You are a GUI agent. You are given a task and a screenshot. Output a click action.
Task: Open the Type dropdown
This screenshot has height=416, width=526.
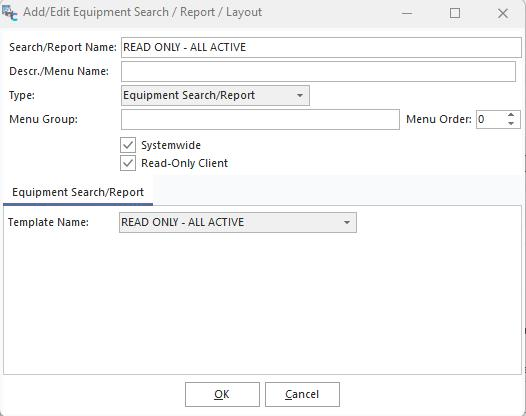click(x=215, y=96)
